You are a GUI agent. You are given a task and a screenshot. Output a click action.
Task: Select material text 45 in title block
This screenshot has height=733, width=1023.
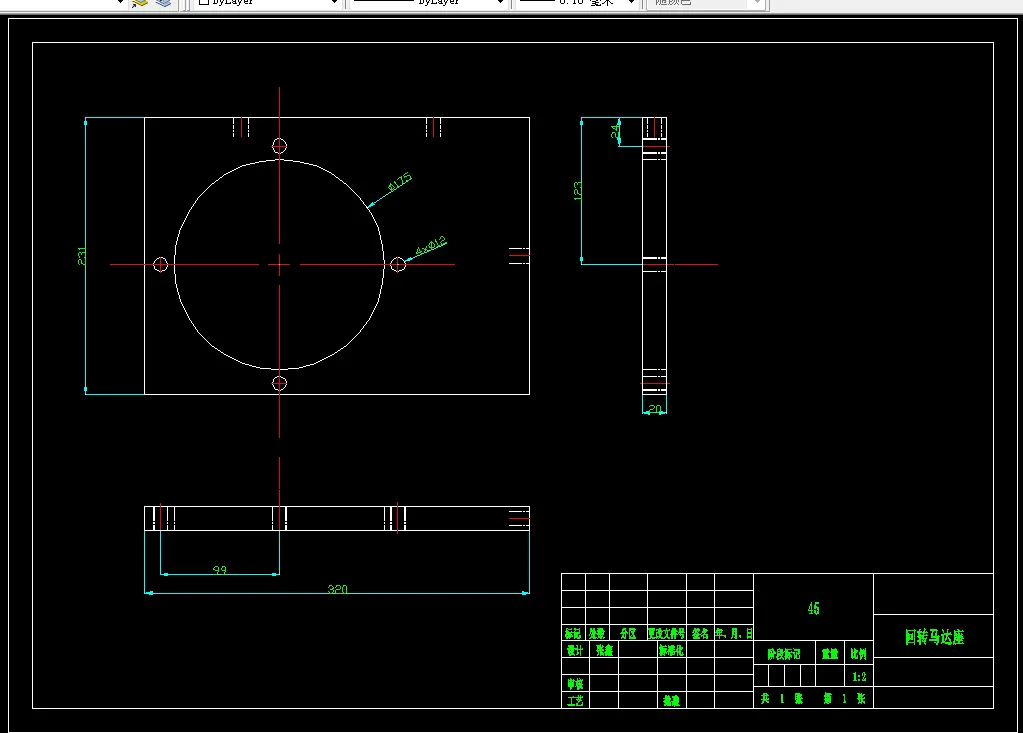[813, 608]
